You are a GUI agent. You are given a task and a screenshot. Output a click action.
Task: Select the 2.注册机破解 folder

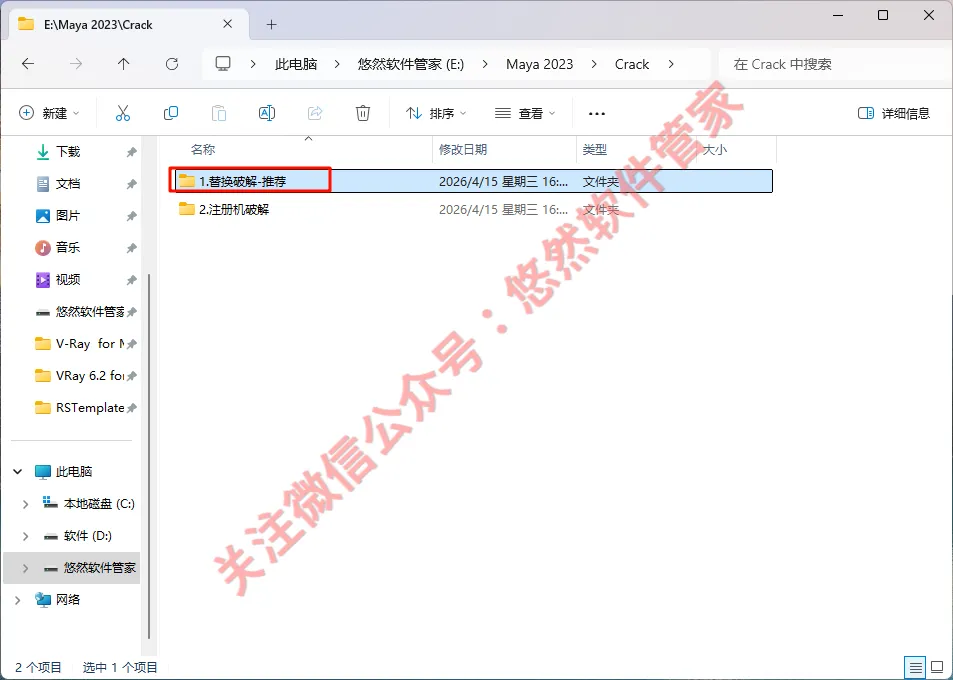point(234,209)
